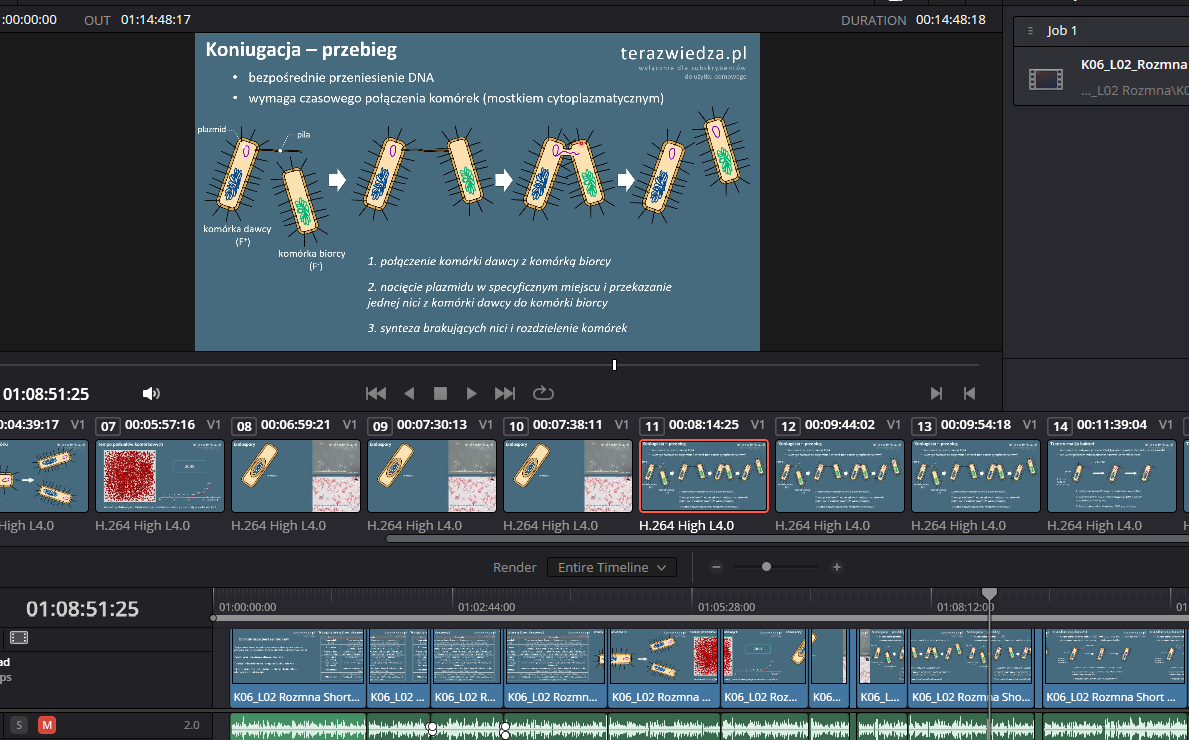Screen dimensions: 1189x740
Task: Click the mark in-point icon right of transport
Action: (x=936, y=394)
